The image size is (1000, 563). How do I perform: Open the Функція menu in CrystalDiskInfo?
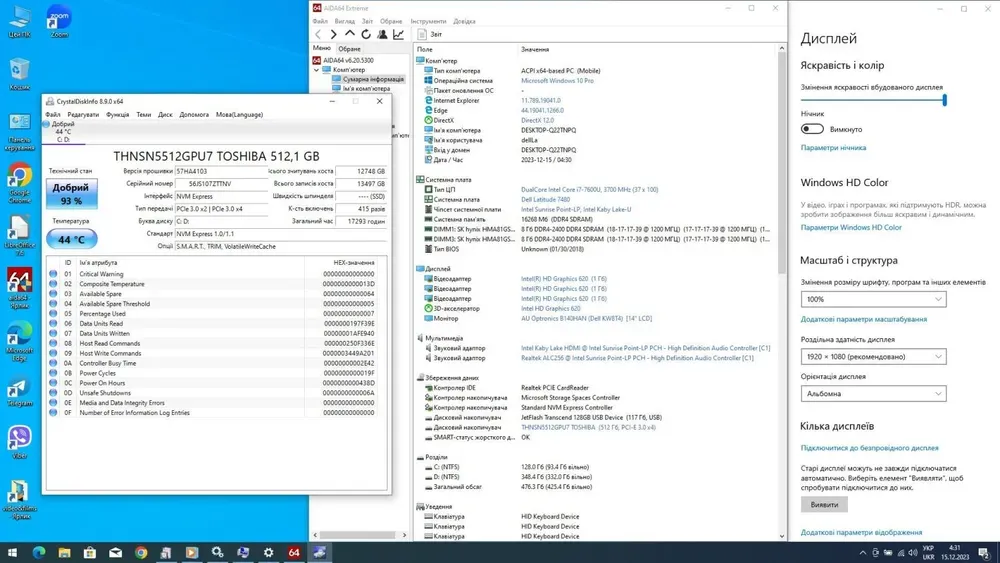pos(117,115)
